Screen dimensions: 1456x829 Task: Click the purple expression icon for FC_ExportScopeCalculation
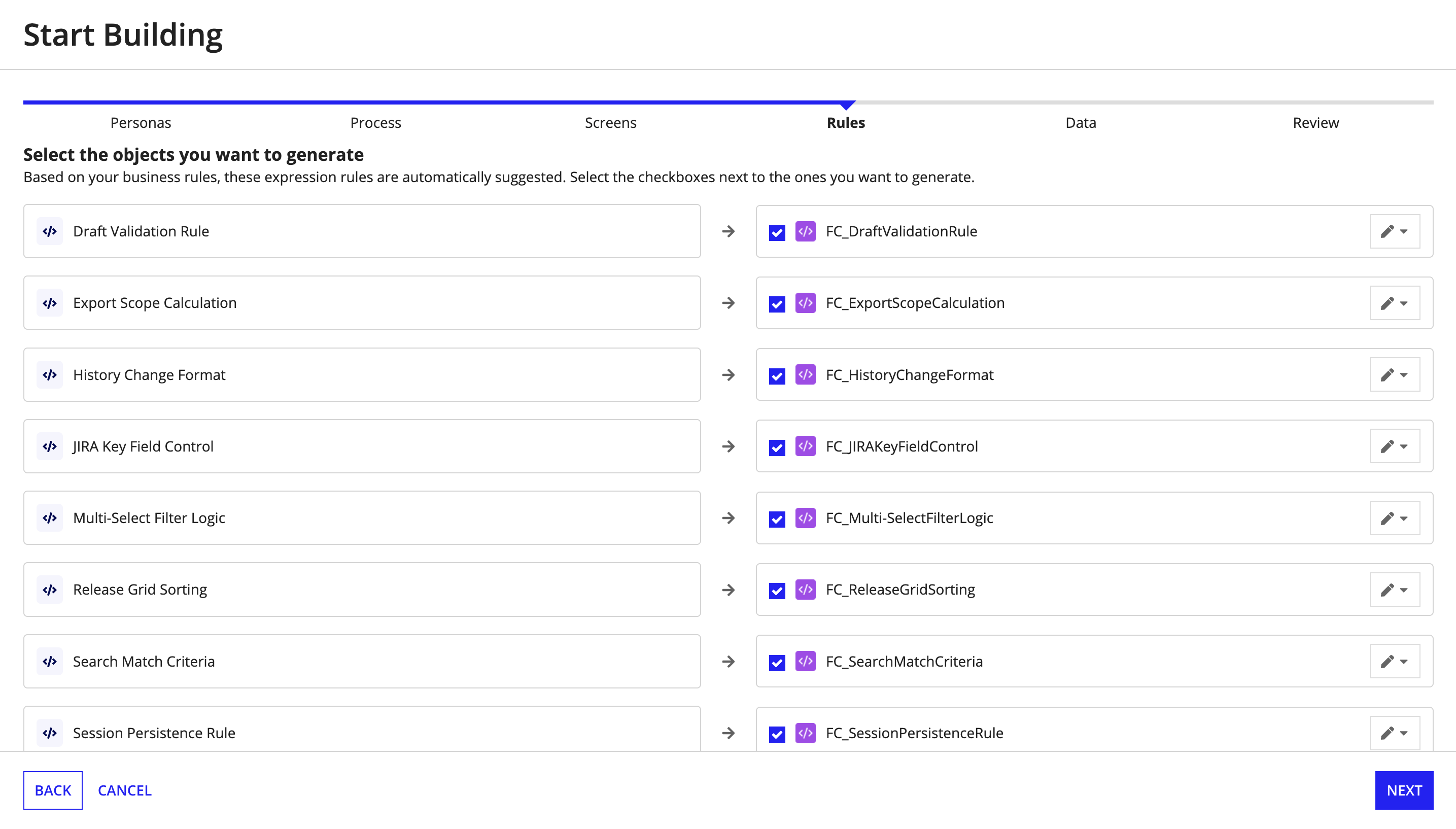806,303
